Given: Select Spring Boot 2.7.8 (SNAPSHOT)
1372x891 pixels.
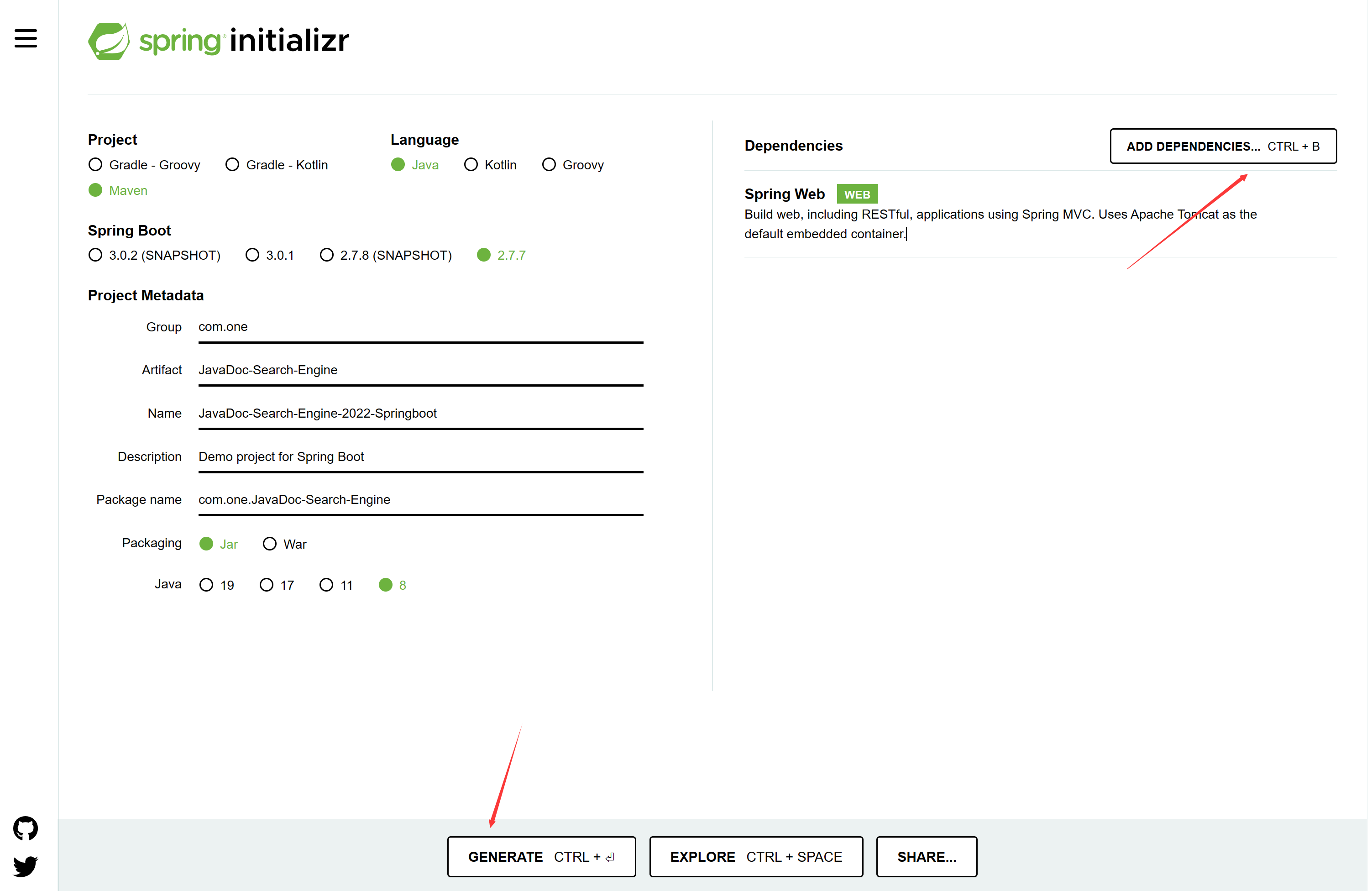Looking at the screenshot, I should point(386,255).
